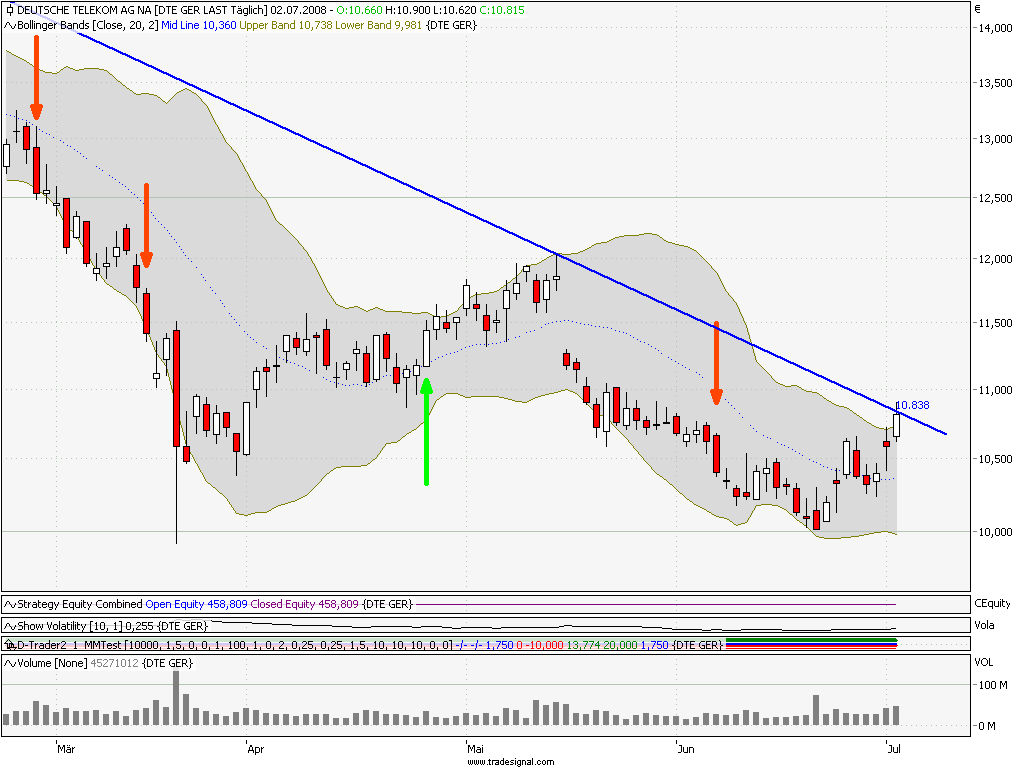Click the 11,500 price axis label

[x=995, y=323]
